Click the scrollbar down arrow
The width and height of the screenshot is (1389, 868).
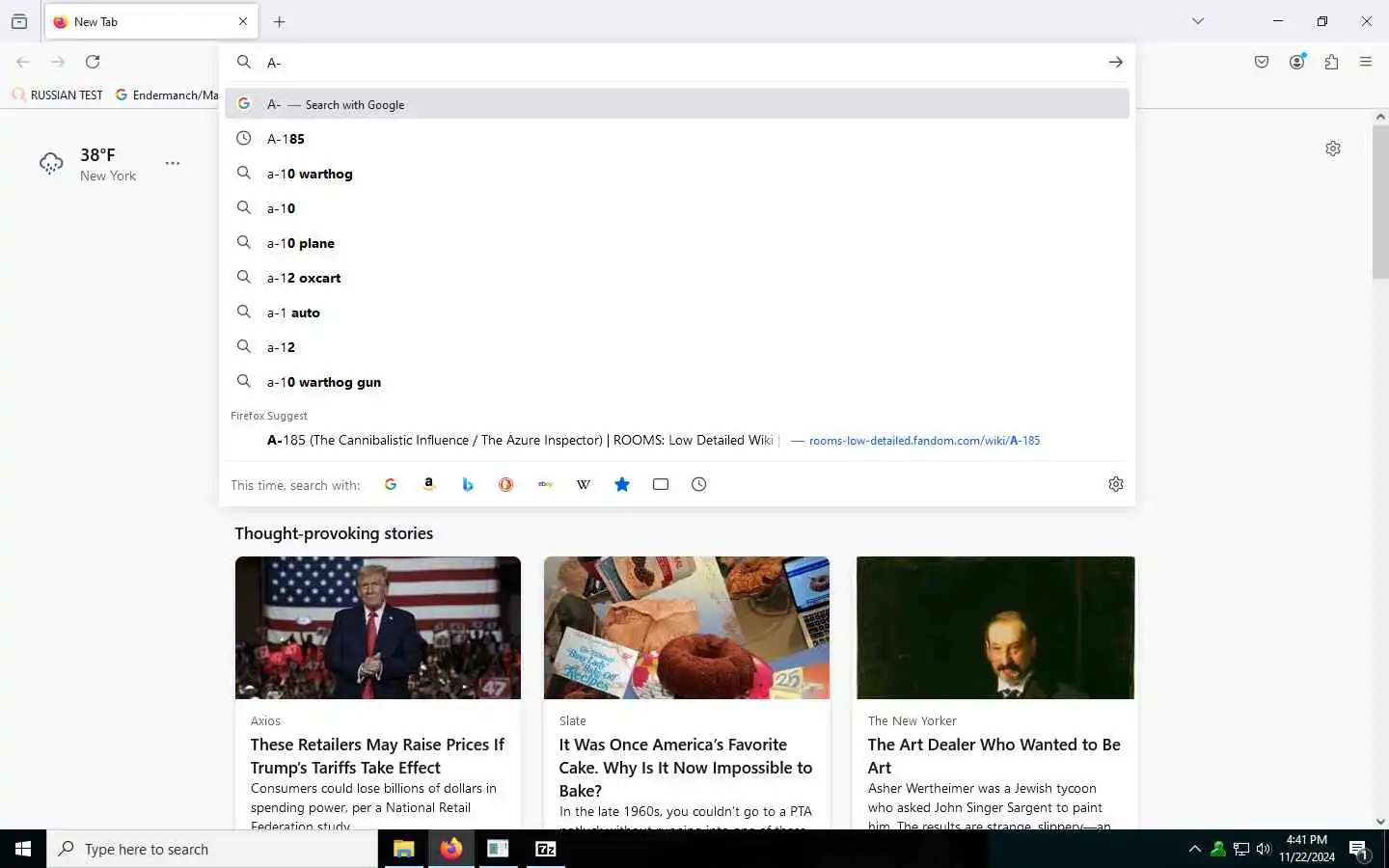[1380, 822]
